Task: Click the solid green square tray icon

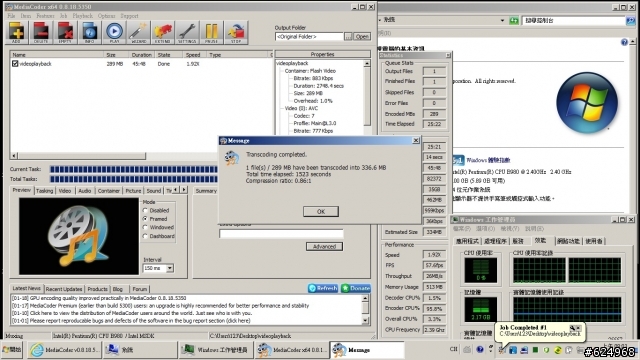Action: (x=535, y=350)
